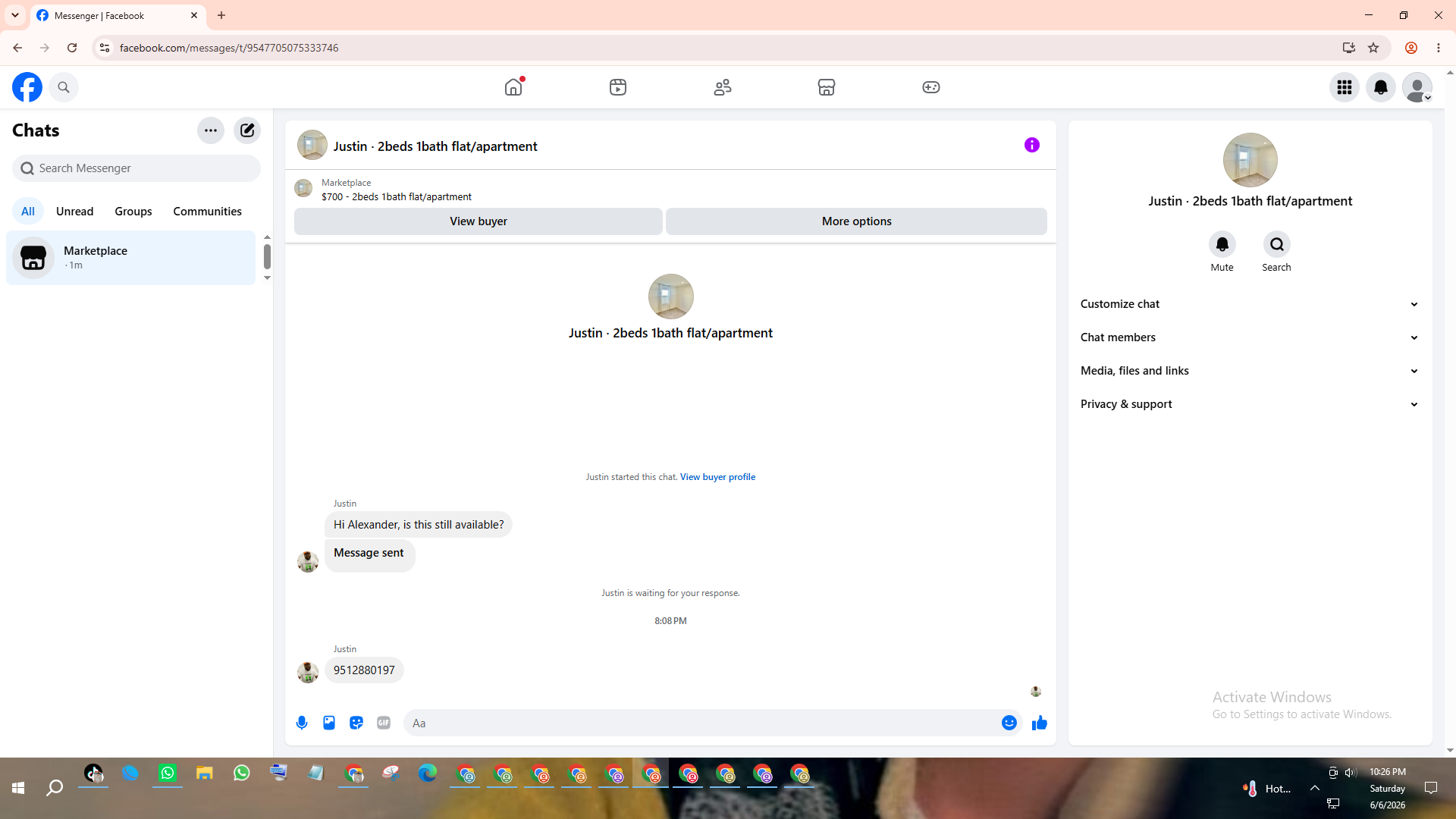1456x819 pixels.
Task: Open the account profile avatar menu
Action: (x=1417, y=87)
